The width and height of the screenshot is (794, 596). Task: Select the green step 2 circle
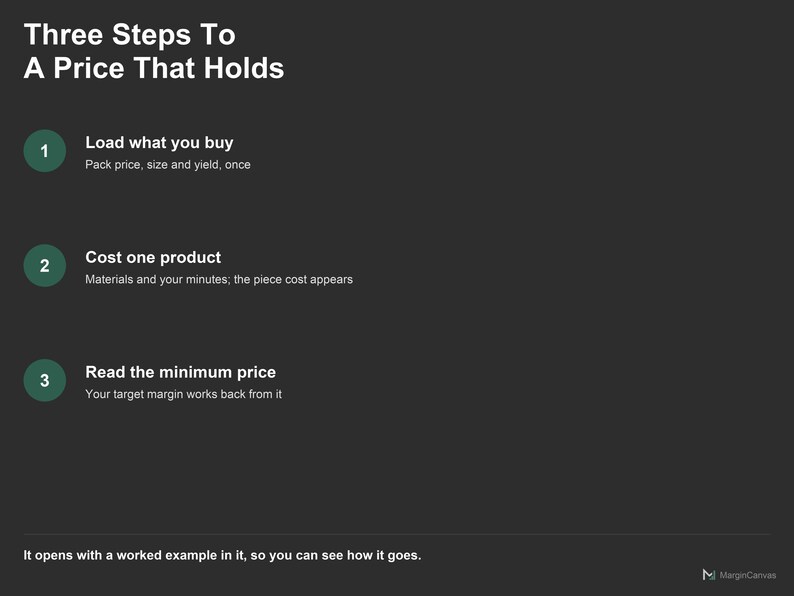pos(45,266)
